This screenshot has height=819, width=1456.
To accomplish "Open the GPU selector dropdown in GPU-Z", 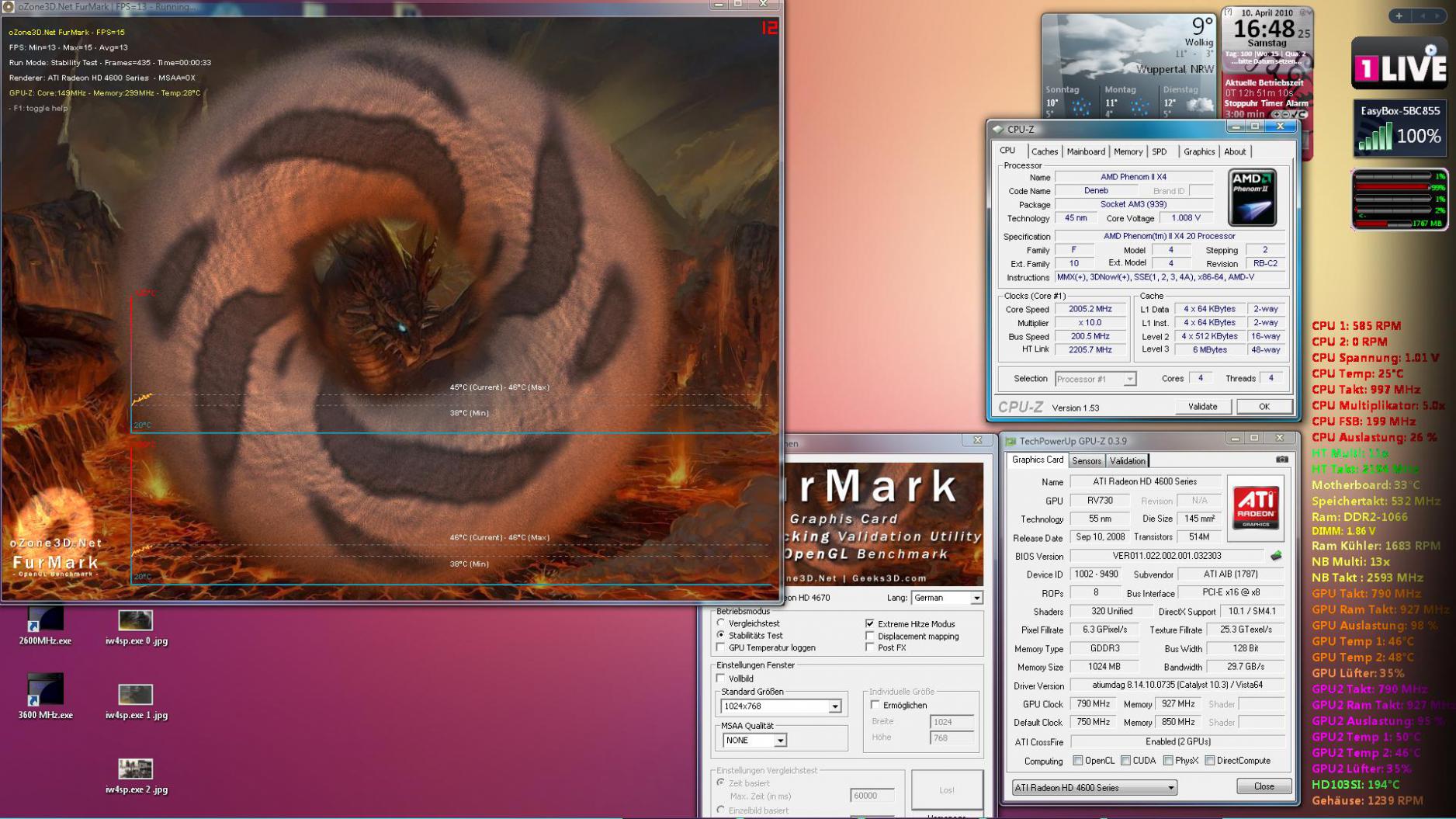I will pos(1094,787).
